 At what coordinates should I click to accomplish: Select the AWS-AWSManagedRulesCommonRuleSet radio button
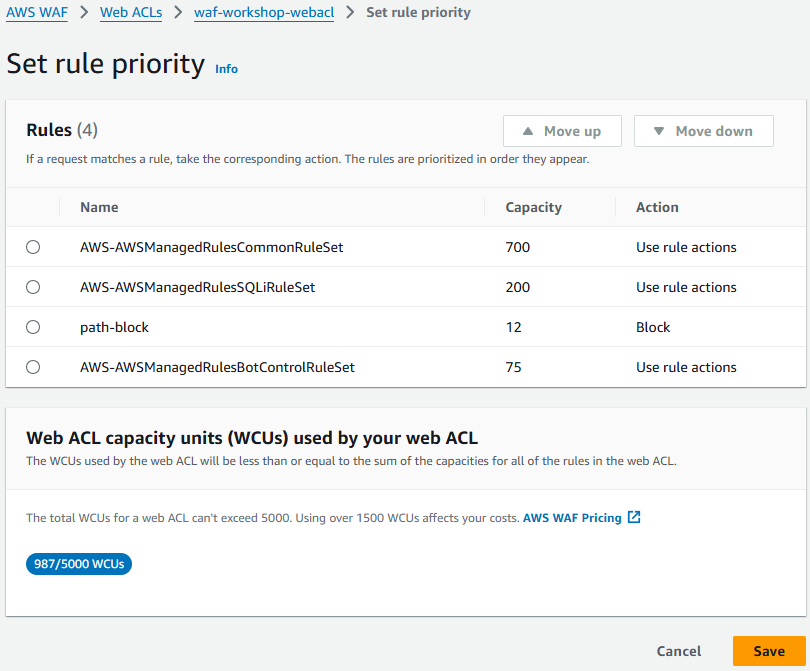tap(33, 247)
